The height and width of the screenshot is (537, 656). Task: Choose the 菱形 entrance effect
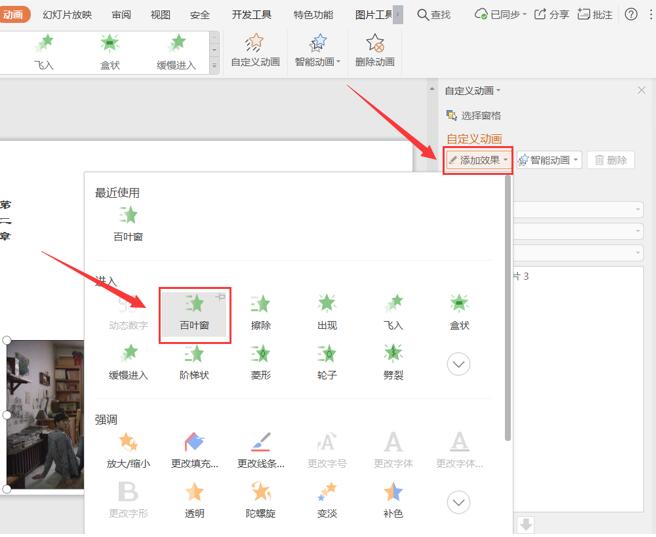click(x=261, y=362)
